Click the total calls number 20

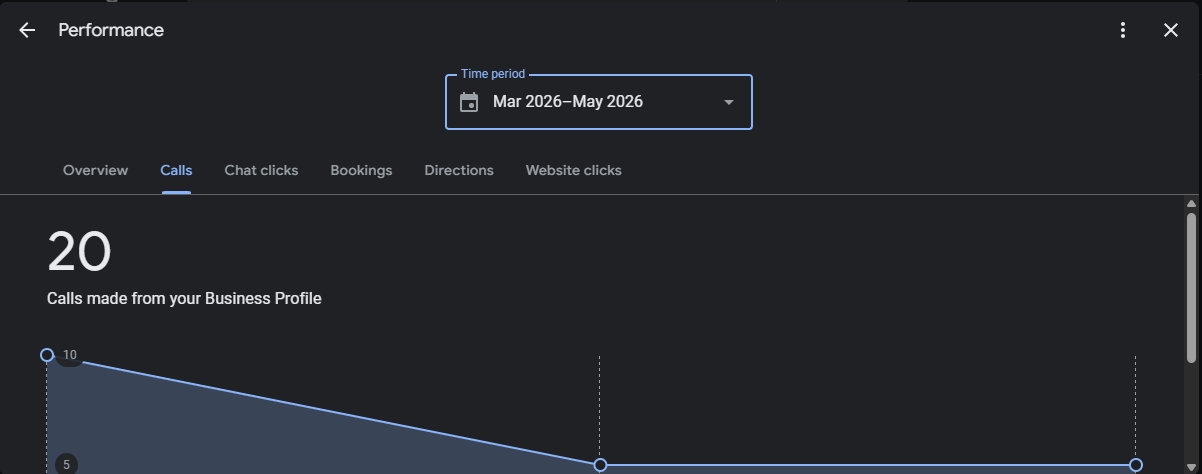79,252
